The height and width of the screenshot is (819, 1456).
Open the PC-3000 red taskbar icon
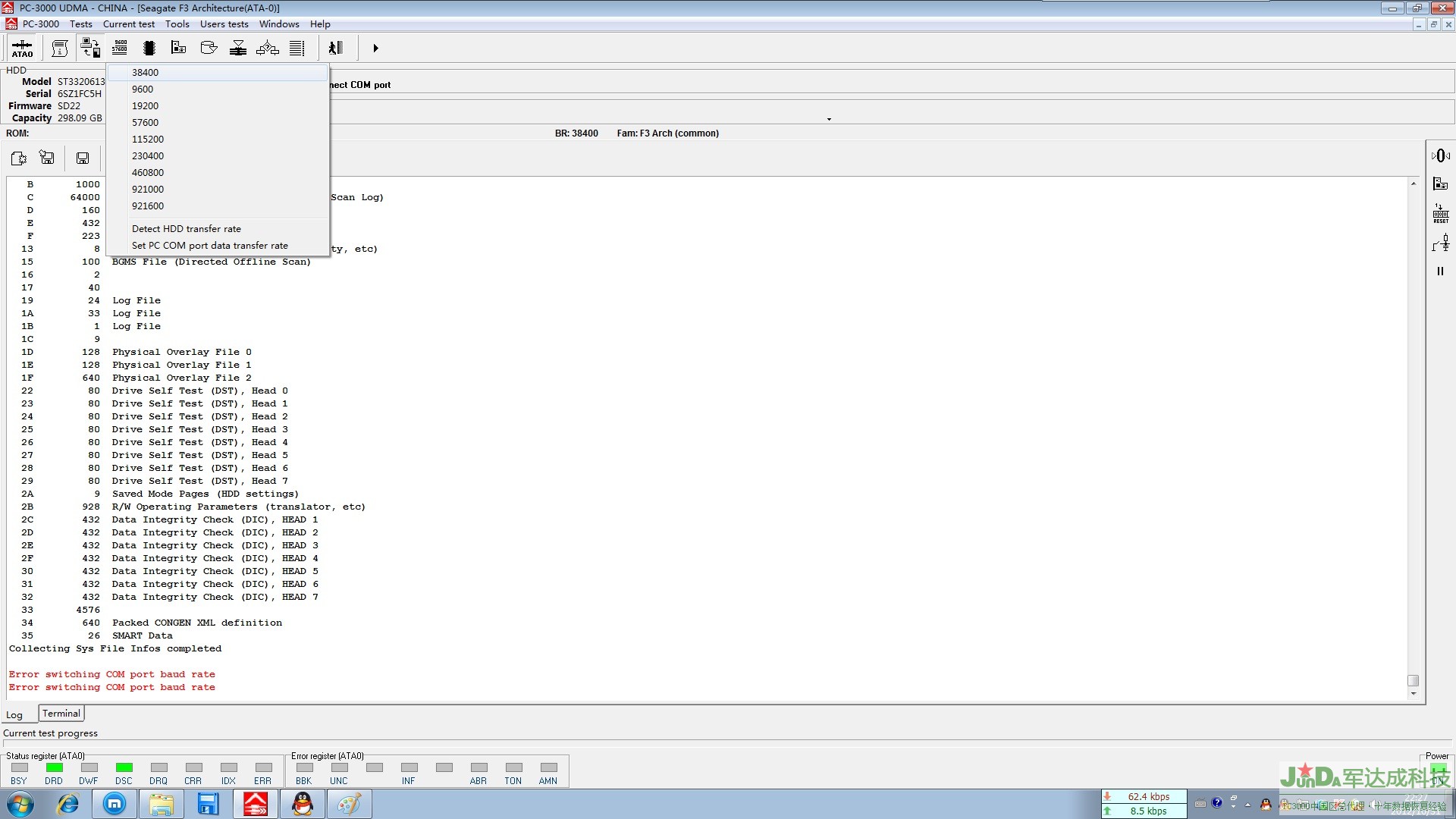point(256,804)
